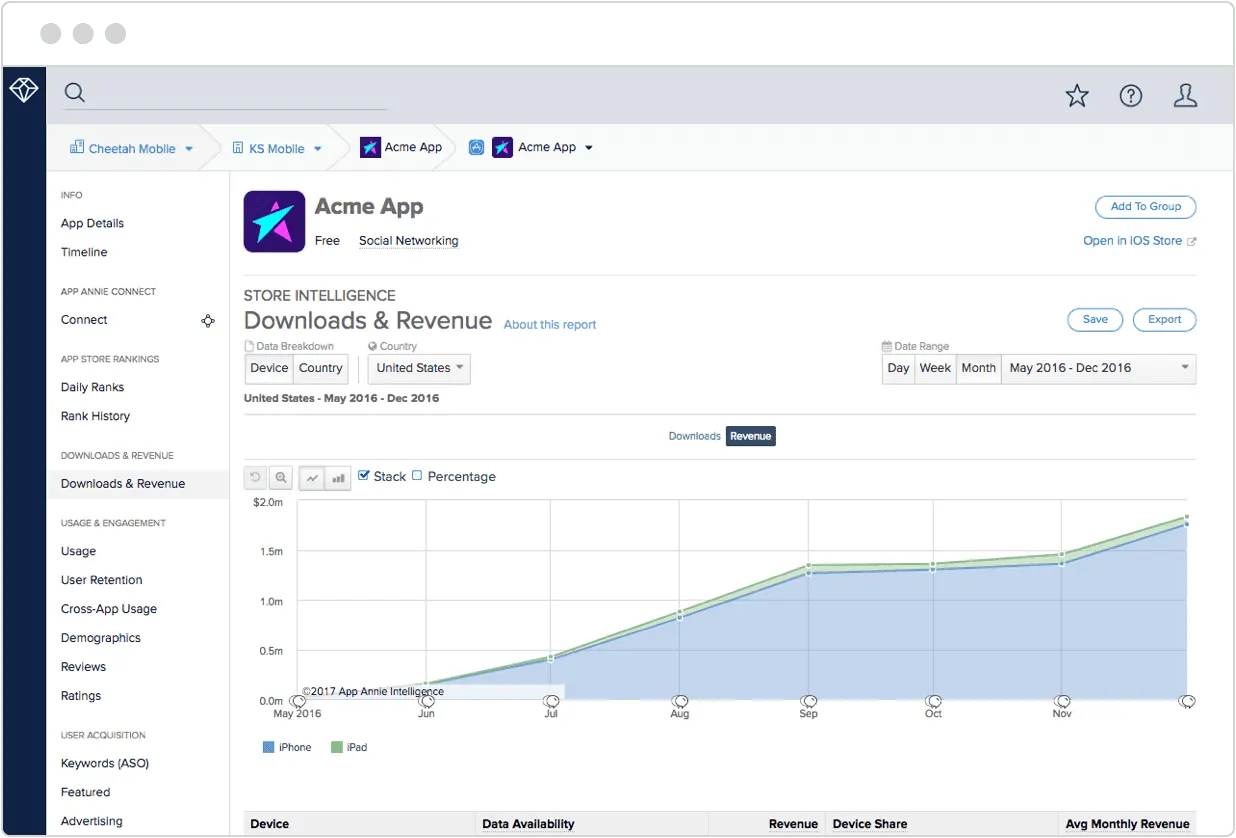The height and width of the screenshot is (838, 1236).
Task: Open Reviews in sidebar
Action: (83, 668)
